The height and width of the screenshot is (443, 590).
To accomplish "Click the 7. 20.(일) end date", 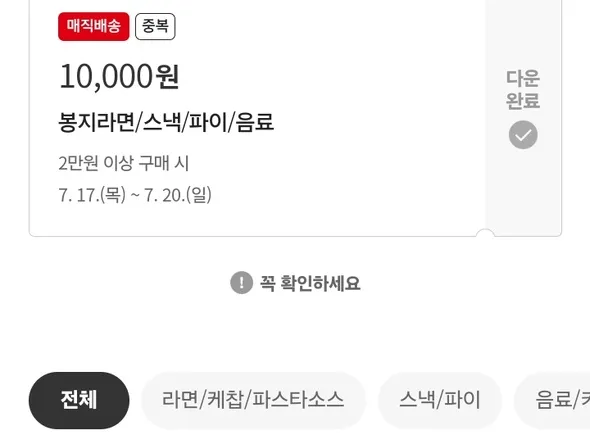I will (x=178, y=195).
